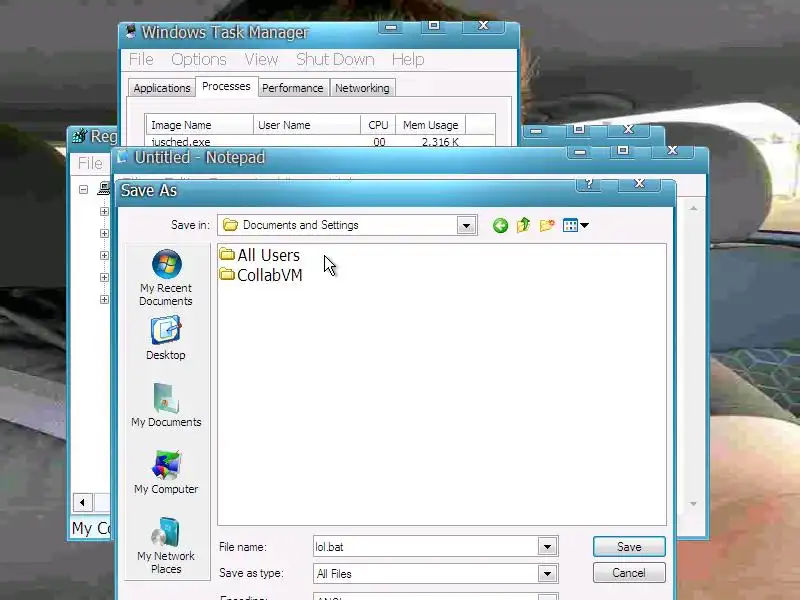
Task: Create a new folder icon
Action: click(547, 225)
